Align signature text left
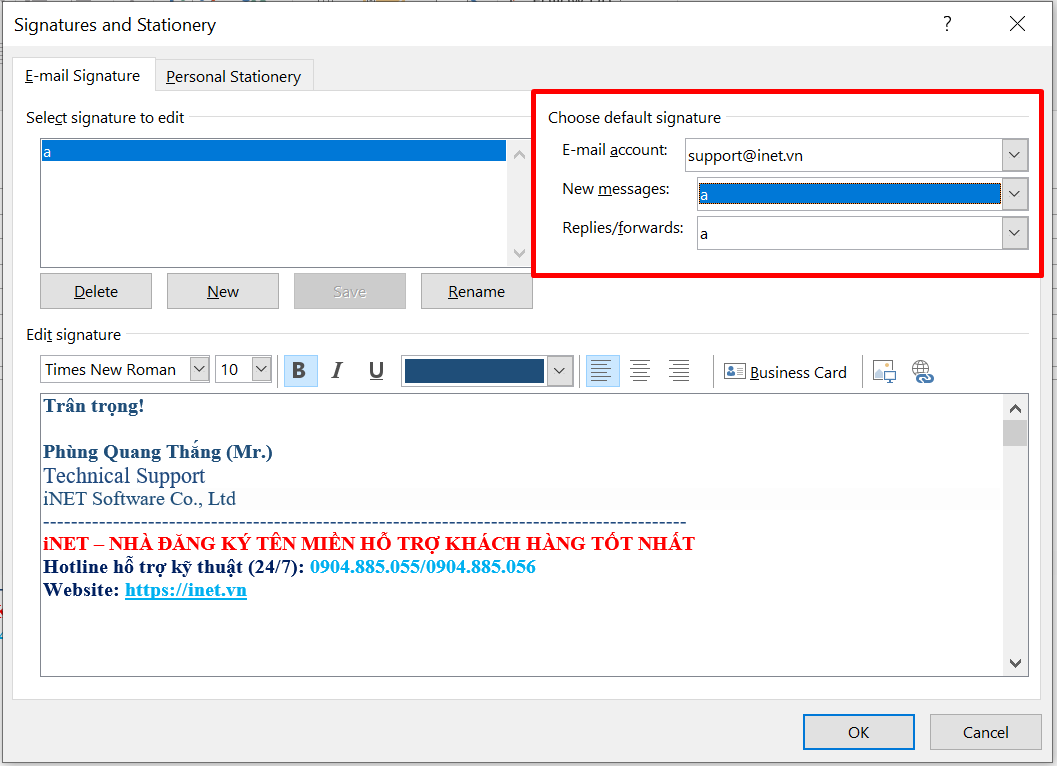Image resolution: width=1057 pixels, height=766 pixels. (602, 370)
